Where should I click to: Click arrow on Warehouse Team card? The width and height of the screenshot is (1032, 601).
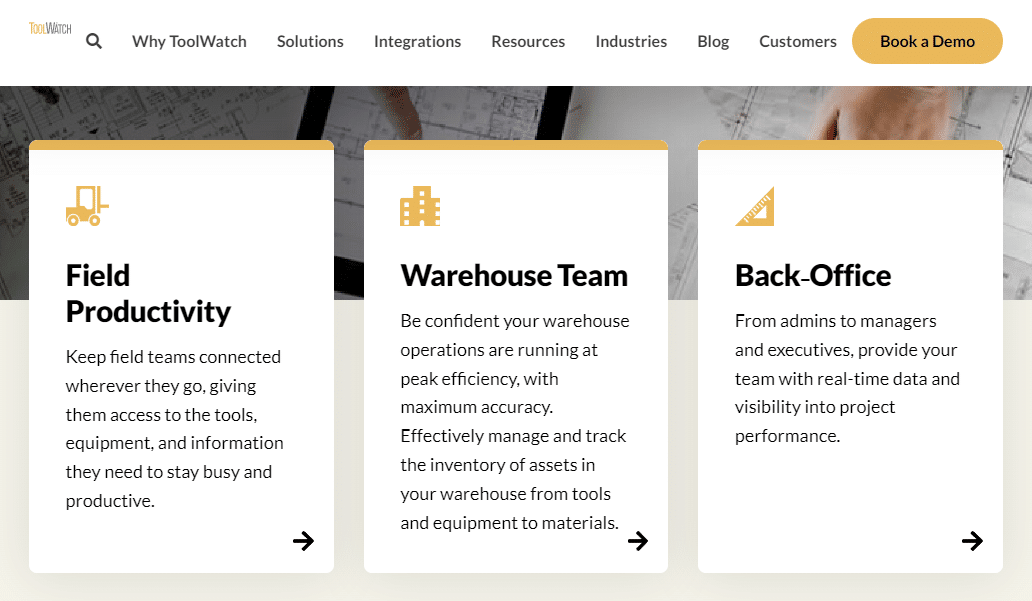[x=637, y=541]
